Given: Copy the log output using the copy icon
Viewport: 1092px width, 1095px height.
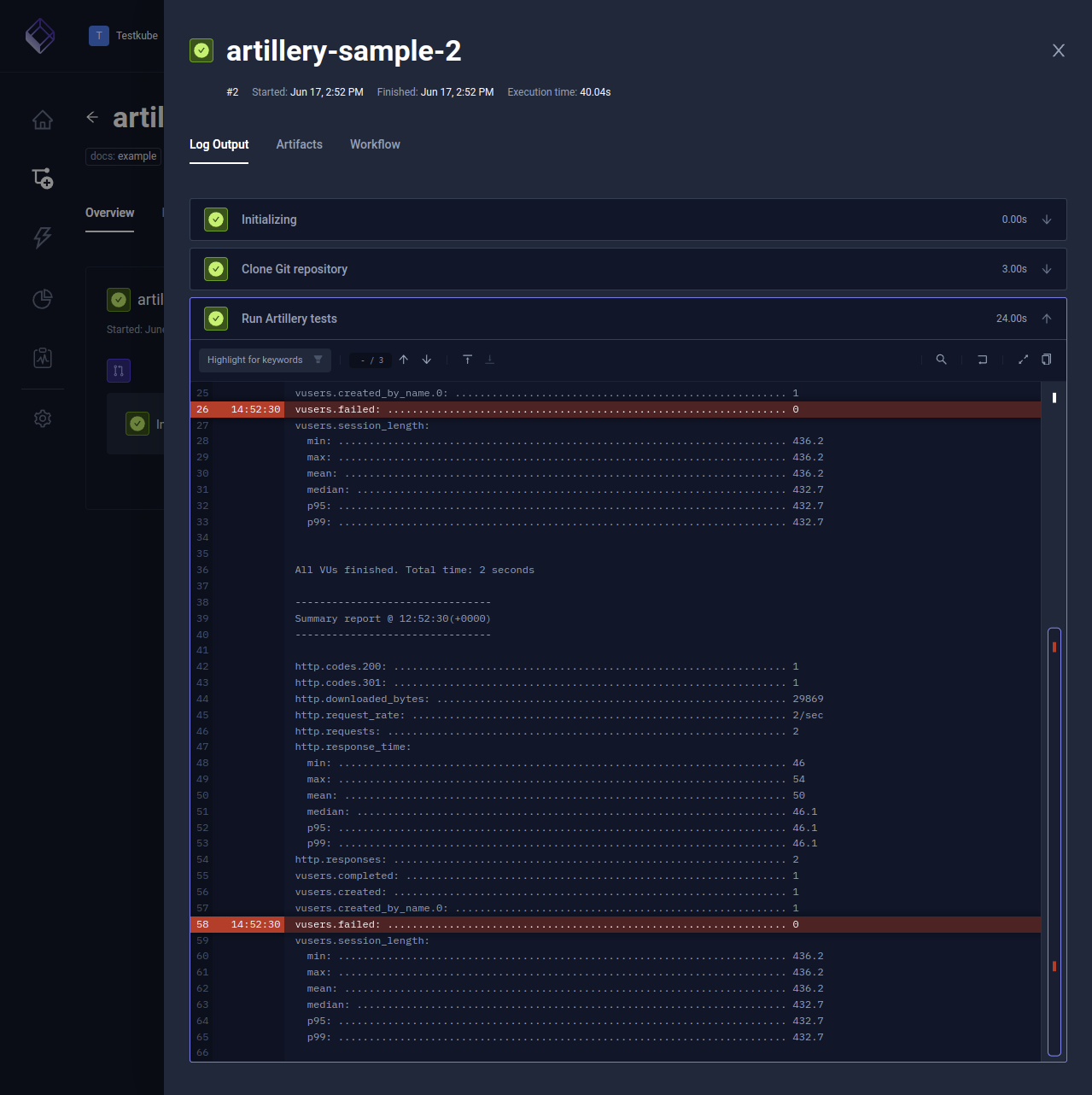Looking at the screenshot, I should tap(1047, 360).
